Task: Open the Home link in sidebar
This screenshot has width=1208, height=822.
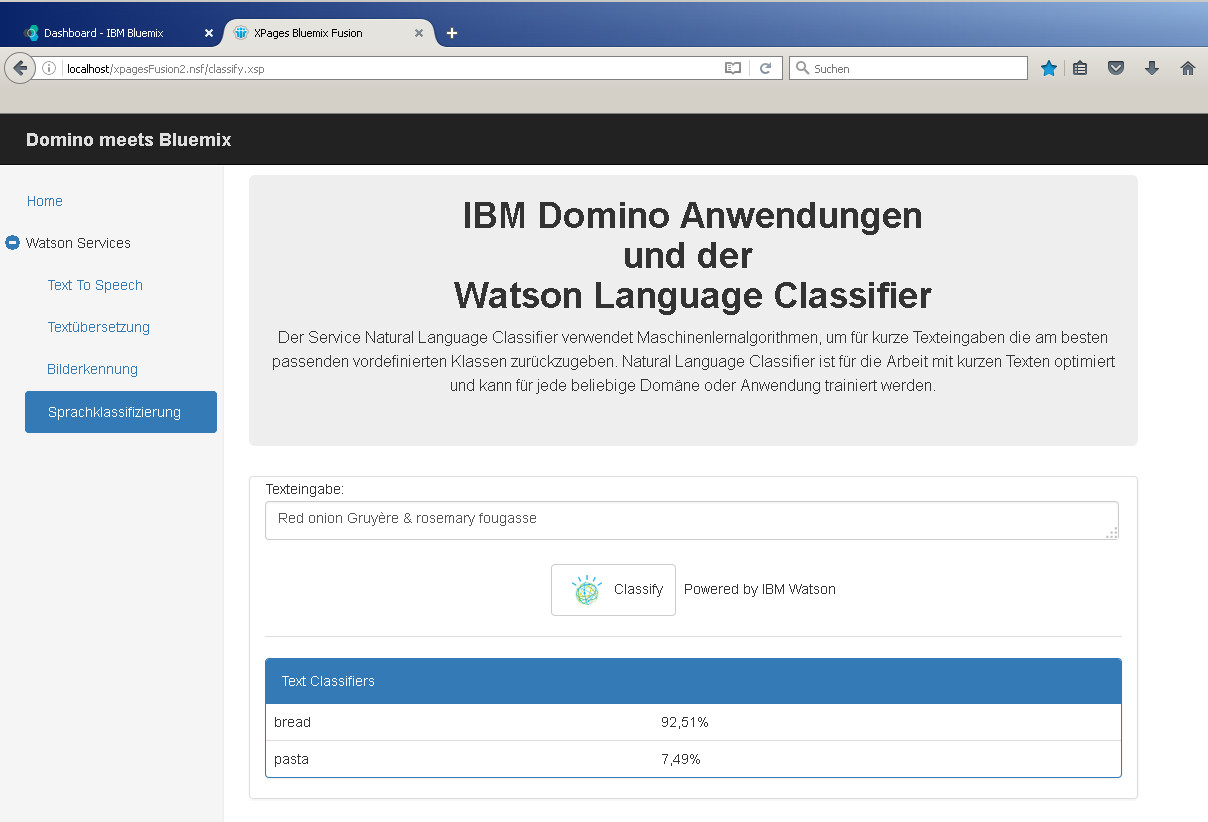Action: point(44,201)
